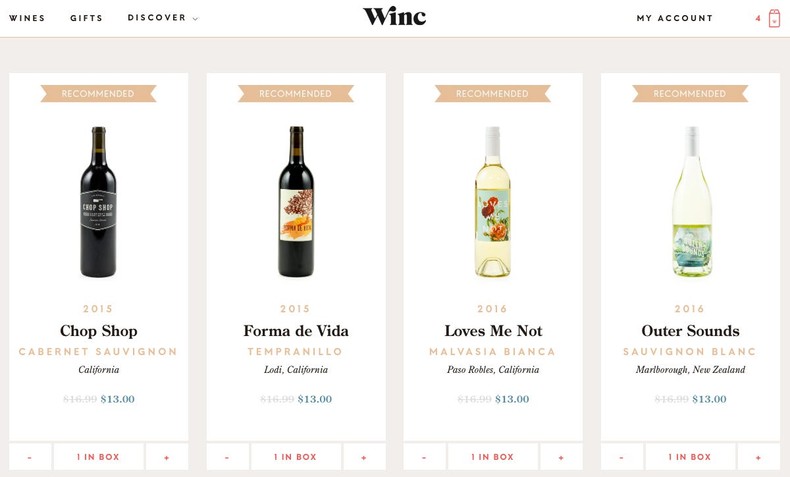Decrease Outer Sounds quantity
Screen dimensions: 790x477
click(x=622, y=457)
